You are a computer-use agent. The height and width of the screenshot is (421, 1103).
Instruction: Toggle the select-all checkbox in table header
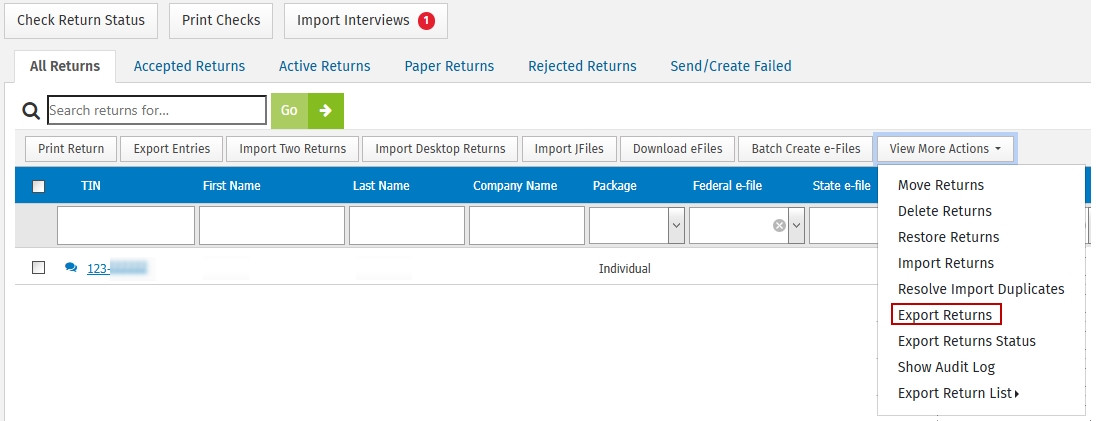(x=39, y=187)
